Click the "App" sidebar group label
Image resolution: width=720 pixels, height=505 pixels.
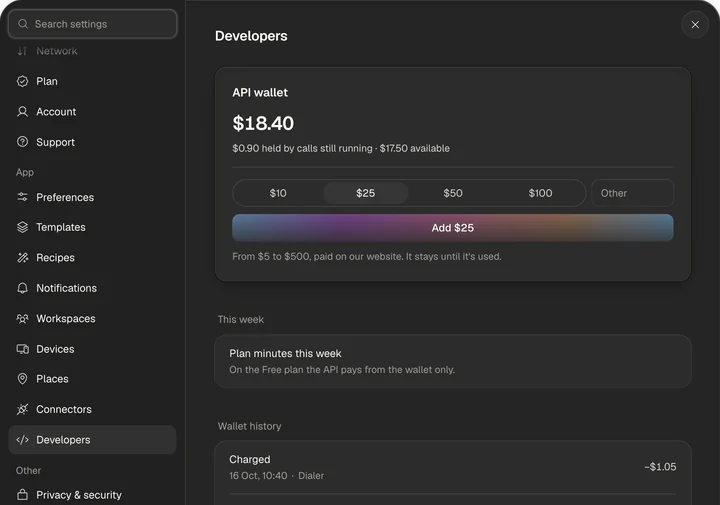pyautogui.click(x=25, y=172)
